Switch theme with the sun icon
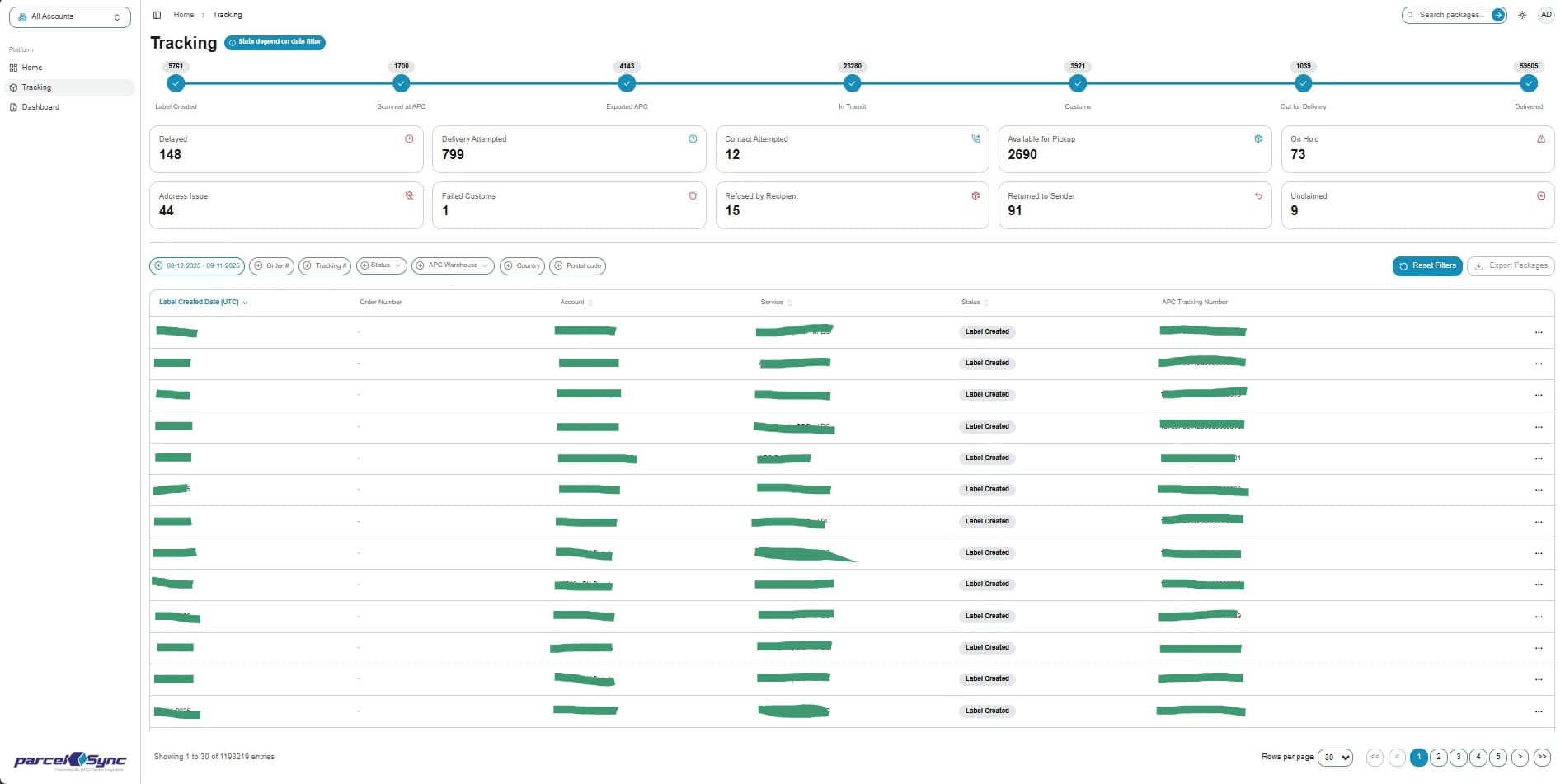Viewport: 1565px width, 784px height. [1522, 15]
